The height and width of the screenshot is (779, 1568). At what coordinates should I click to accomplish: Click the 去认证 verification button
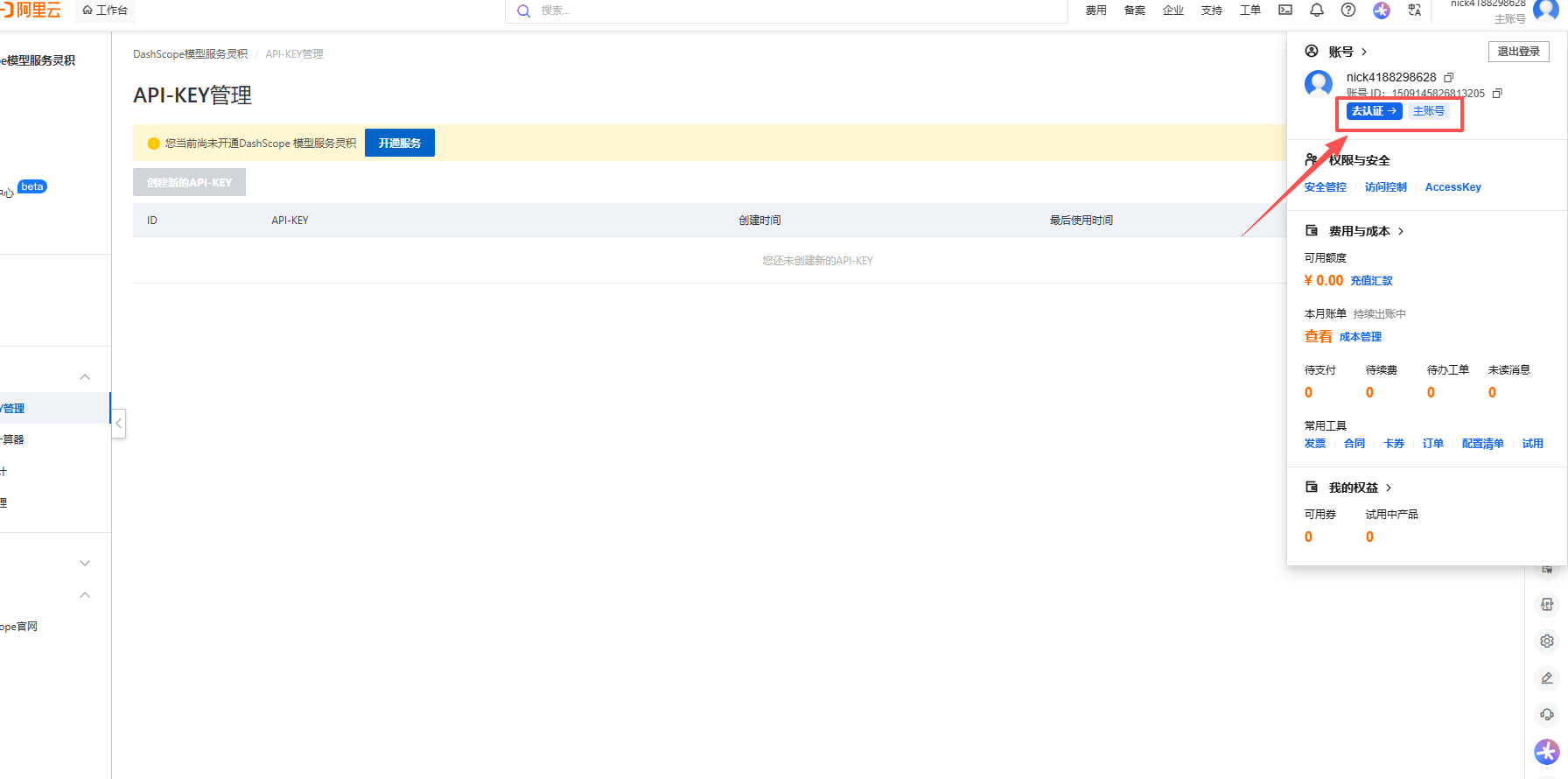[1374, 111]
